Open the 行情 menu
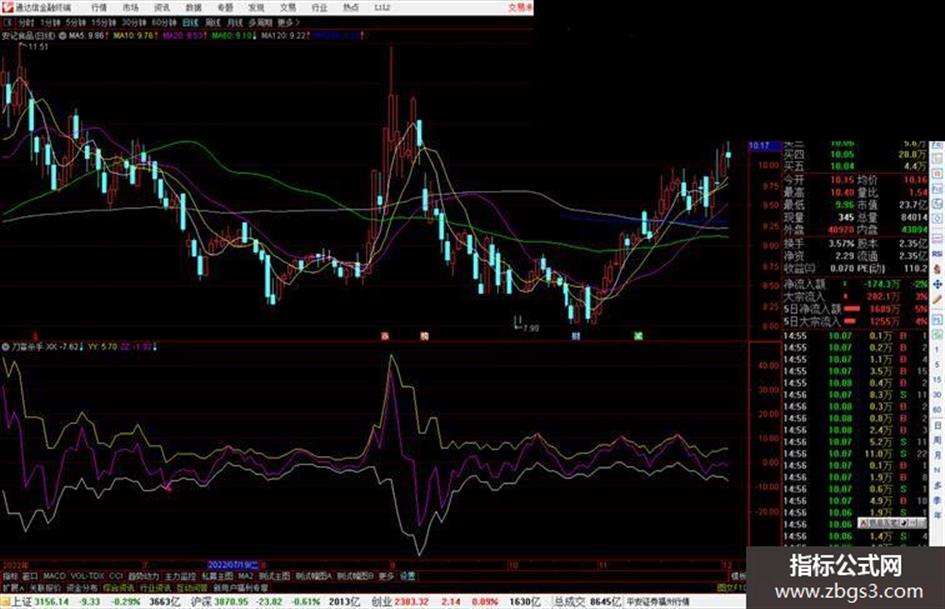Screen dimensions: 945x609 99,7
